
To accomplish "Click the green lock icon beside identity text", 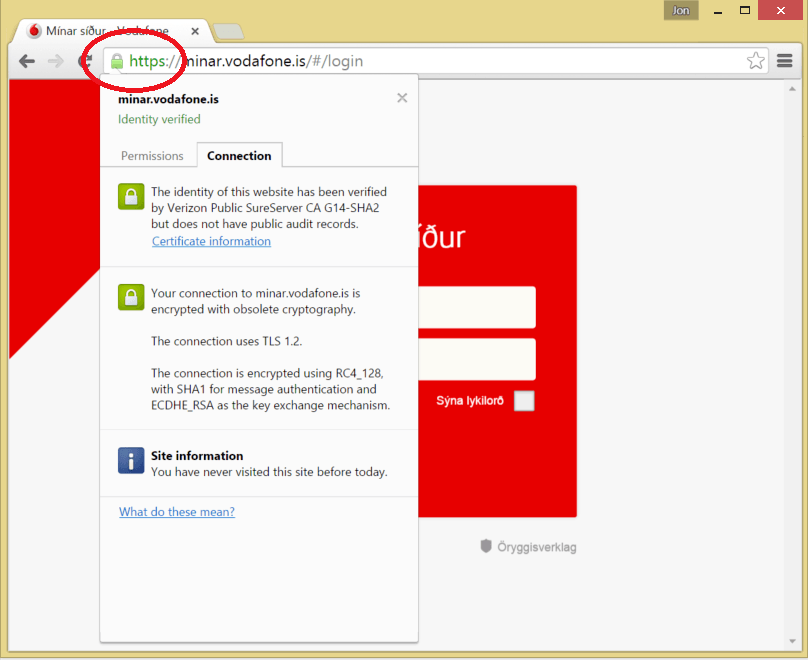I will pyautogui.click(x=131, y=197).
